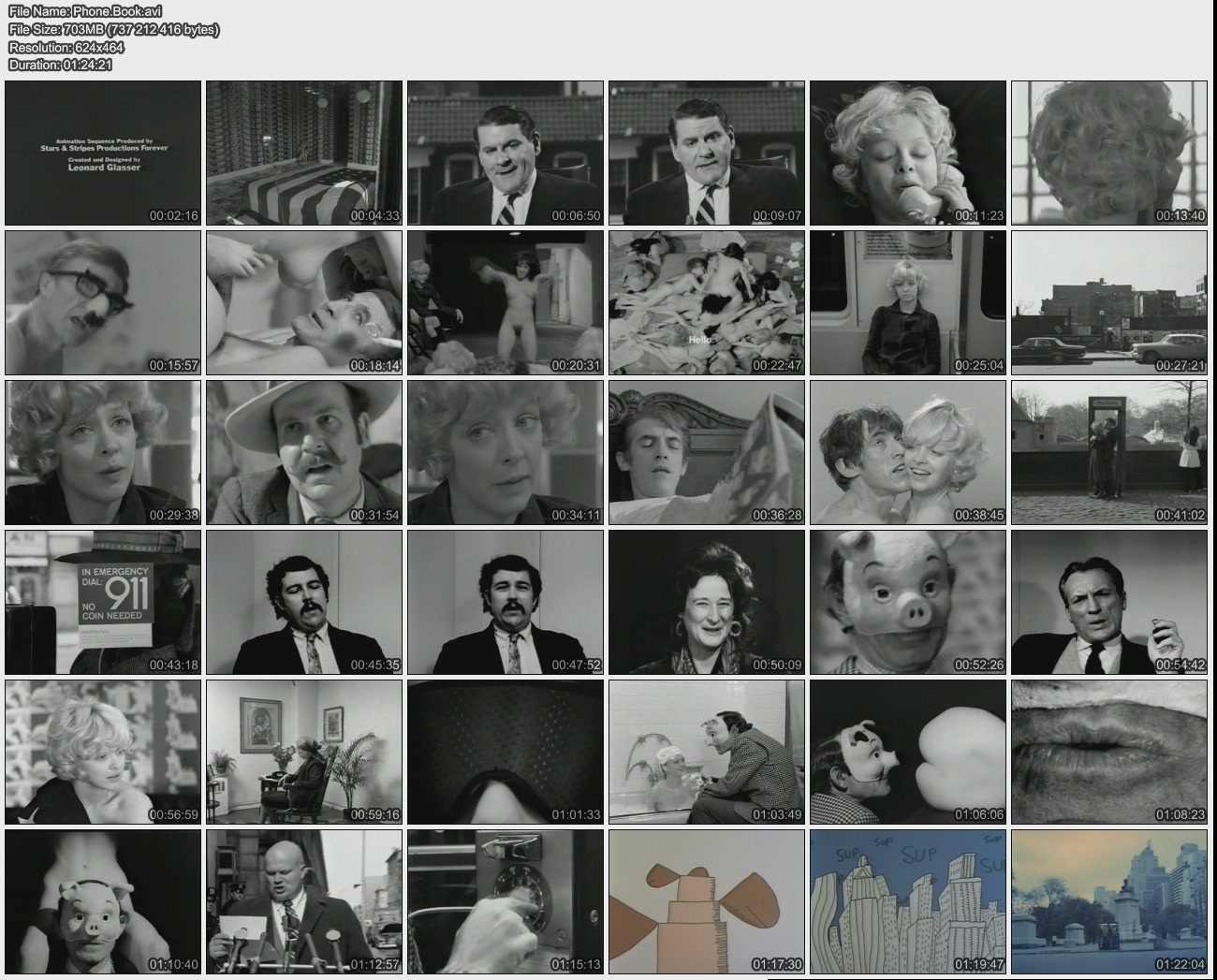The height and width of the screenshot is (980, 1217).
Task: Select the frame at 00:06:50
Action: pyautogui.click(x=506, y=153)
